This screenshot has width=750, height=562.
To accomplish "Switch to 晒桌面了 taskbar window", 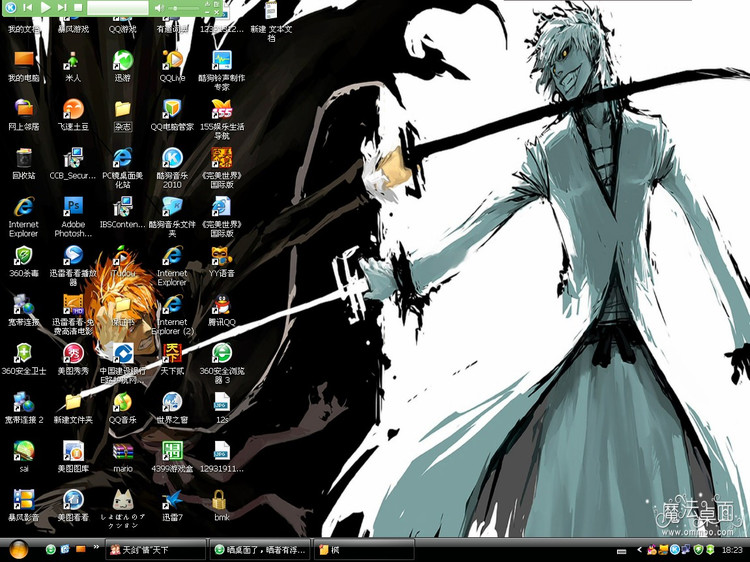I will 260,550.
